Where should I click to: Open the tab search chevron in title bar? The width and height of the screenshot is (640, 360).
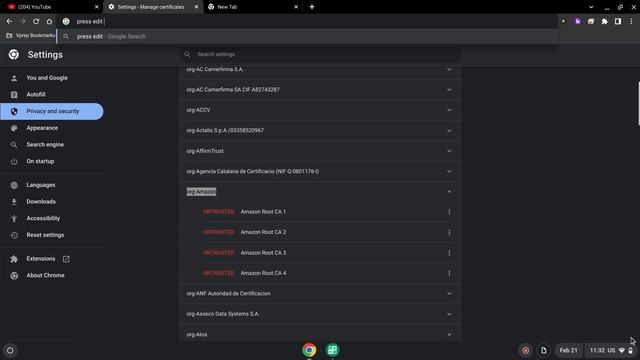[x=591, y=7]
